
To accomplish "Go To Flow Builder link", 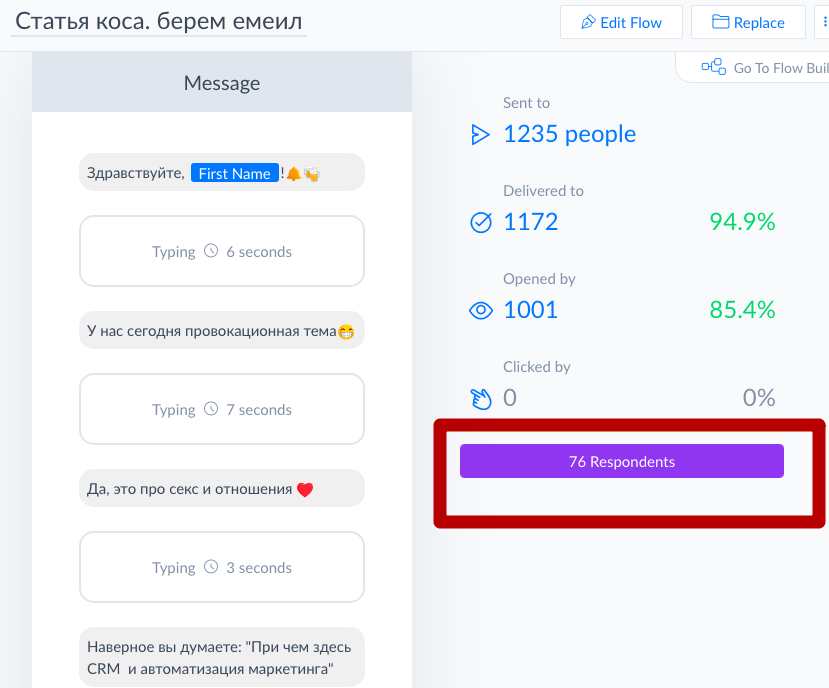I will point(766,68).
